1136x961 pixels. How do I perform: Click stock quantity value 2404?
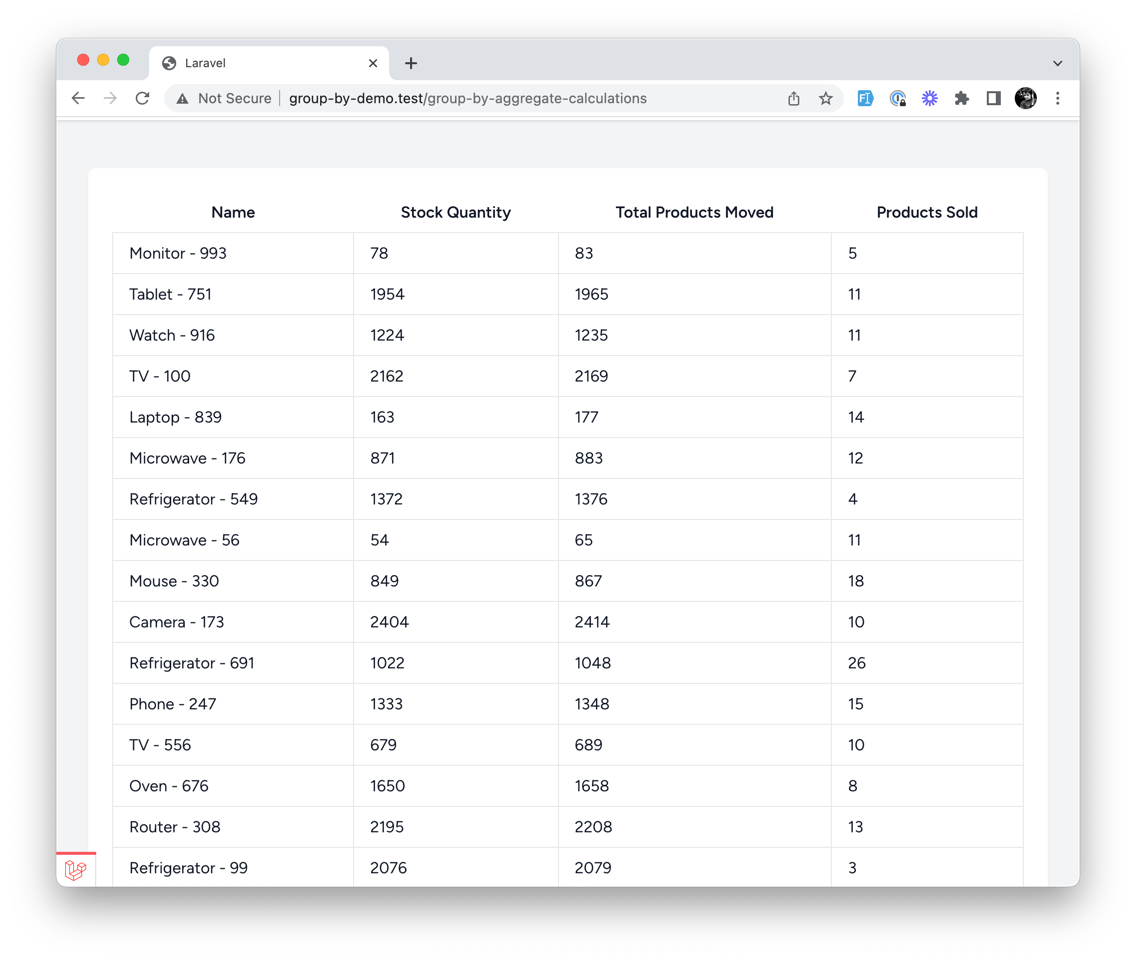(390, 622)
